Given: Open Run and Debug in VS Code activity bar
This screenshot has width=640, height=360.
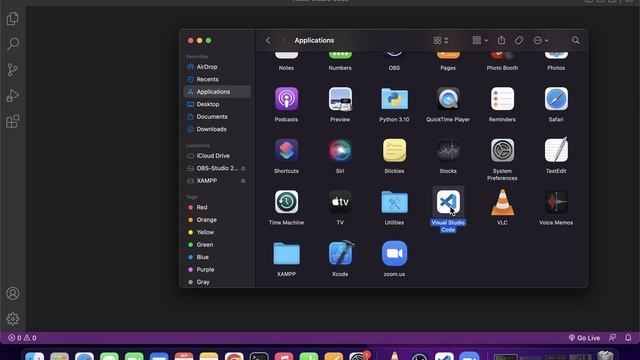Looking at the screenshot, I should [x=13, y=96].
